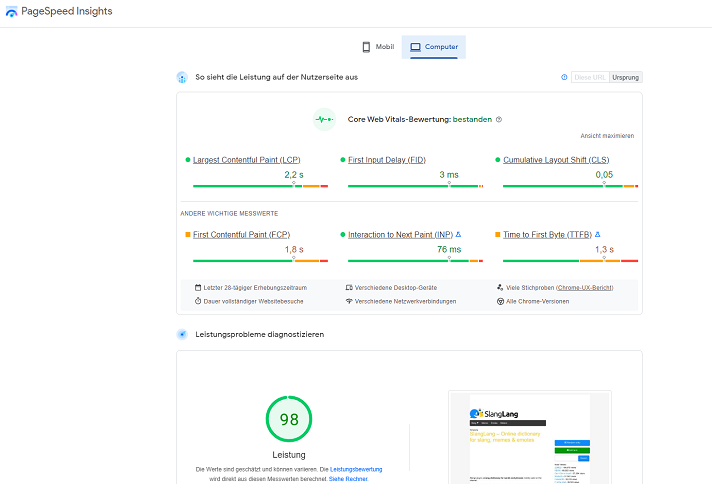Click the TTFB distribution bar
The height and width of the screenshot is (484, 712).
coord(570,261)
